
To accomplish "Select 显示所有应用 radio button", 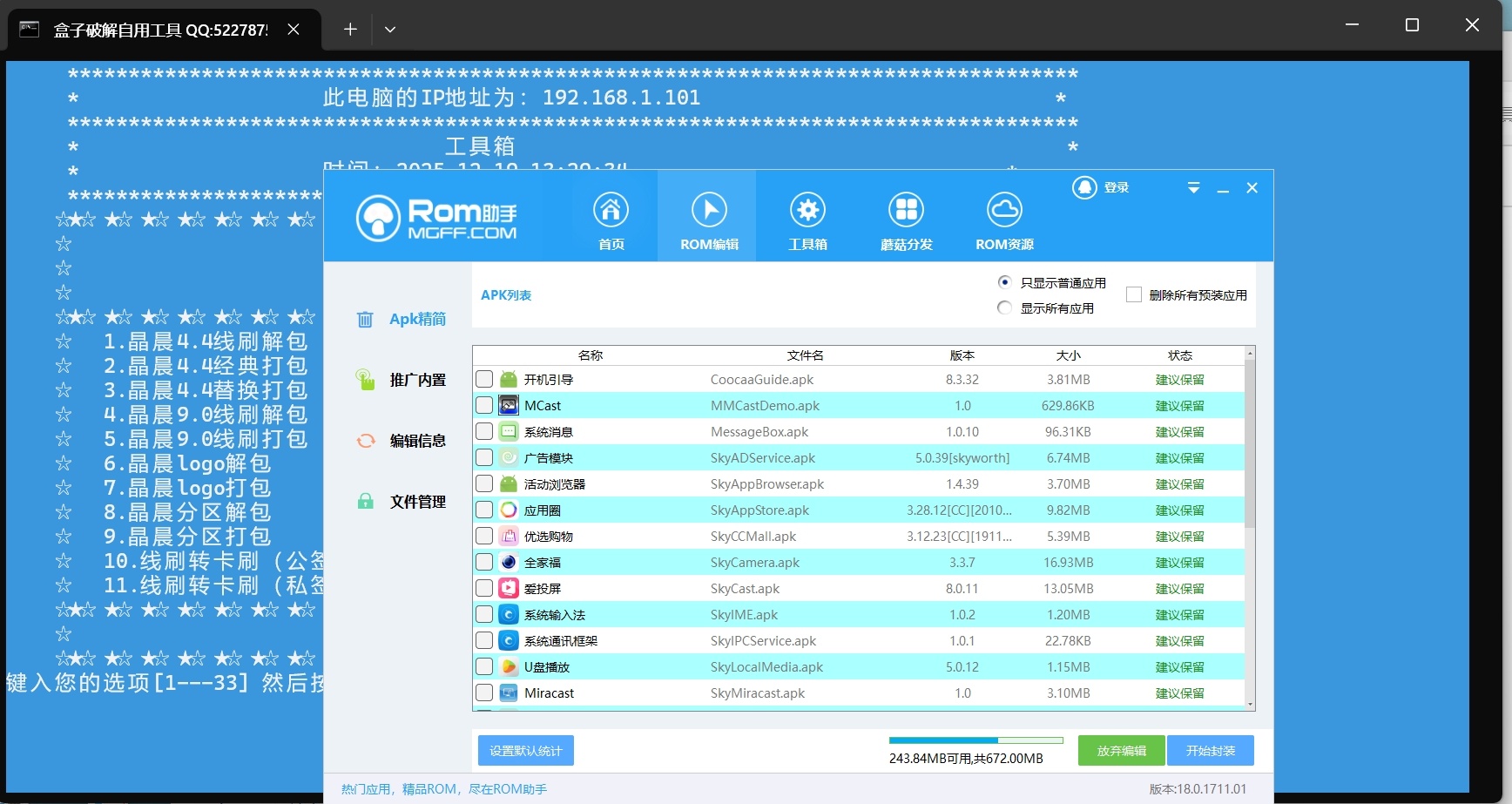I will click(1004, 307).
